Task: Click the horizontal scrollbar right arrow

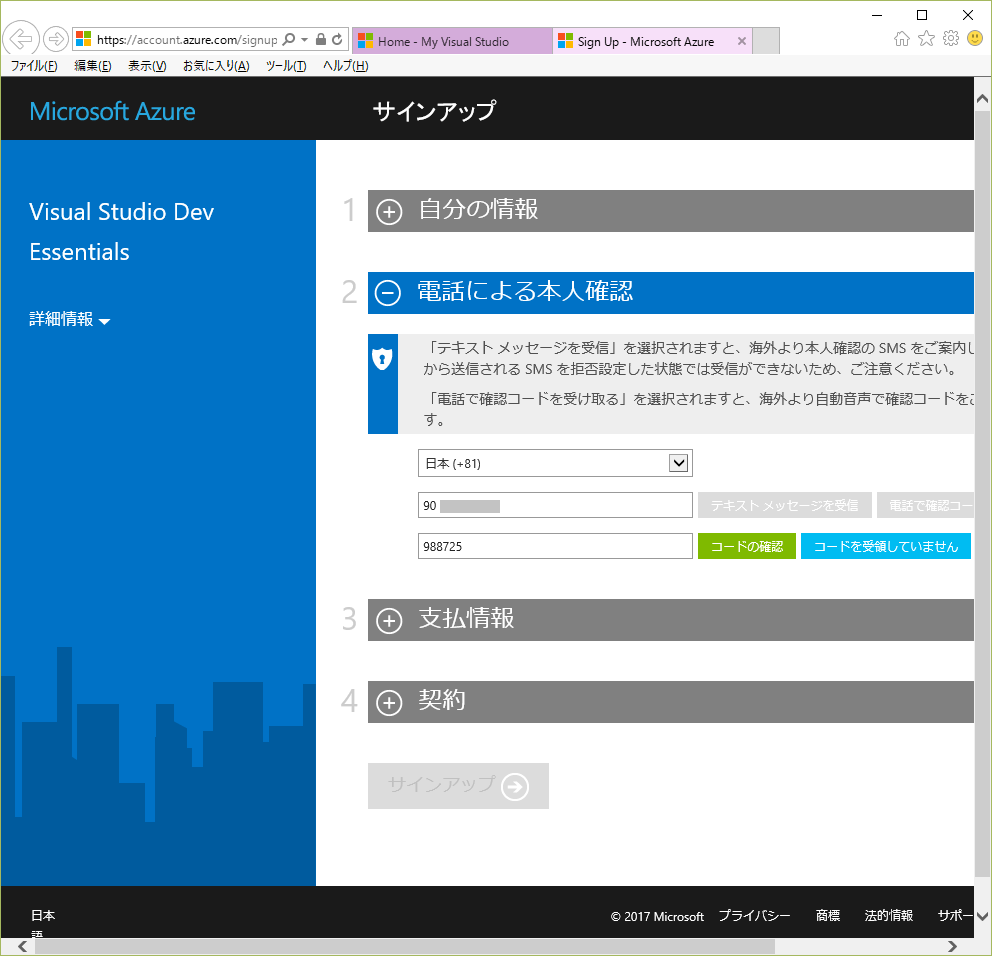Action: coord(952,947)
